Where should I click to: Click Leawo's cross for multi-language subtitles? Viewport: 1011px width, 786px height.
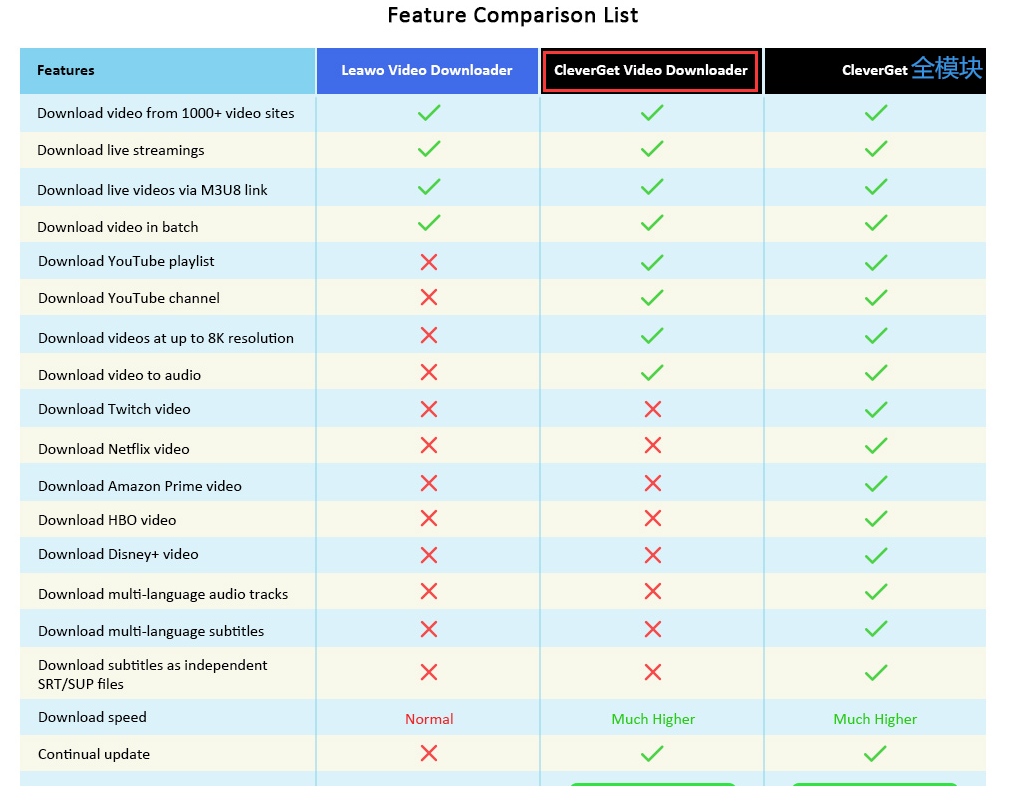[x=429, y=630]
